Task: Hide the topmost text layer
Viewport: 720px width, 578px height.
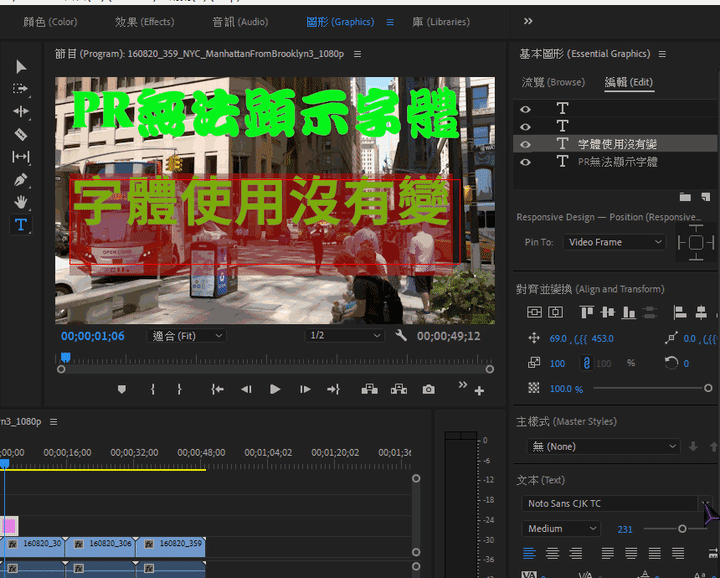Action: click(525, 109)
